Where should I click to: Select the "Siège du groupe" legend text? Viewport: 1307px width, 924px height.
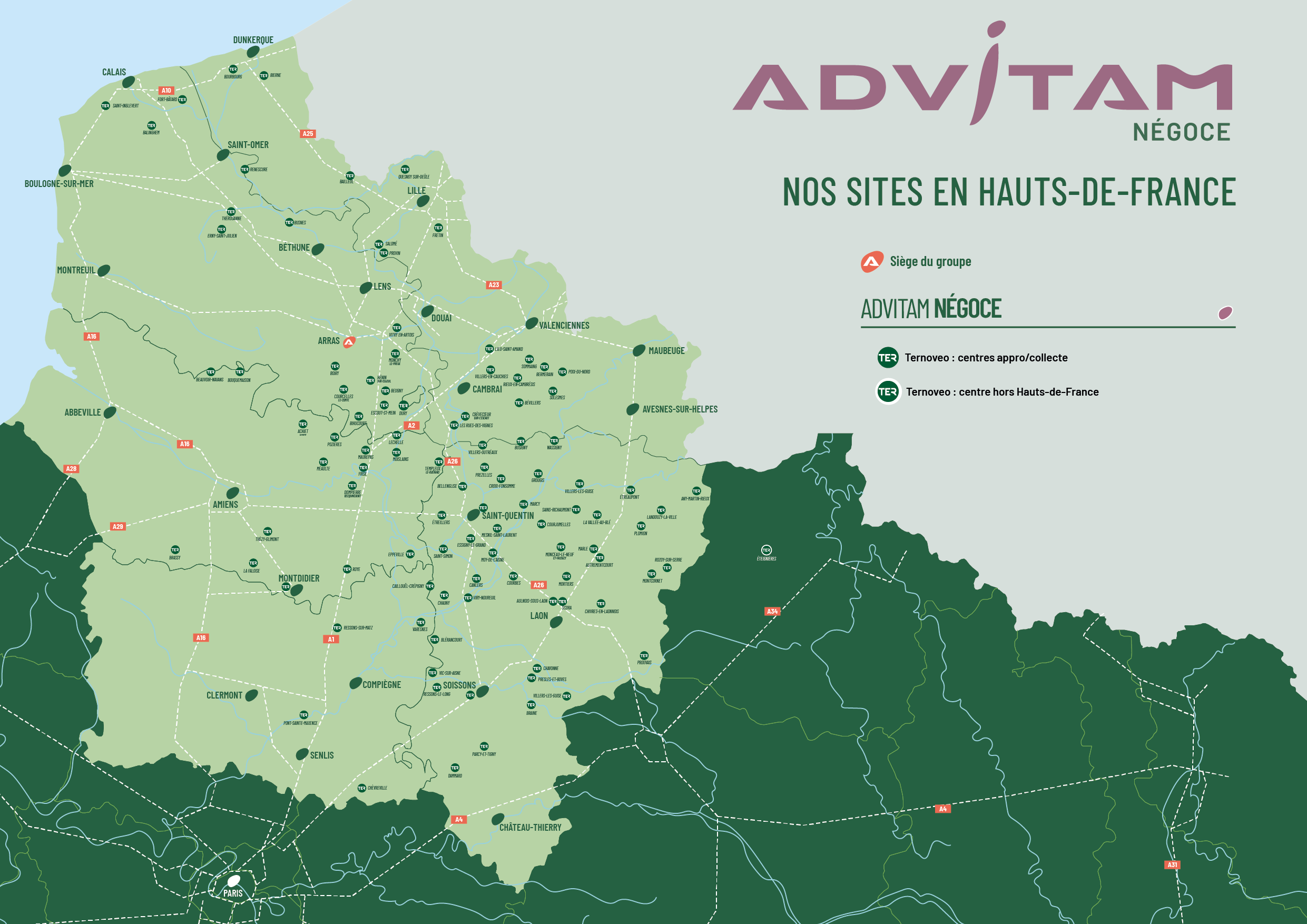click(x=931, y=262)
